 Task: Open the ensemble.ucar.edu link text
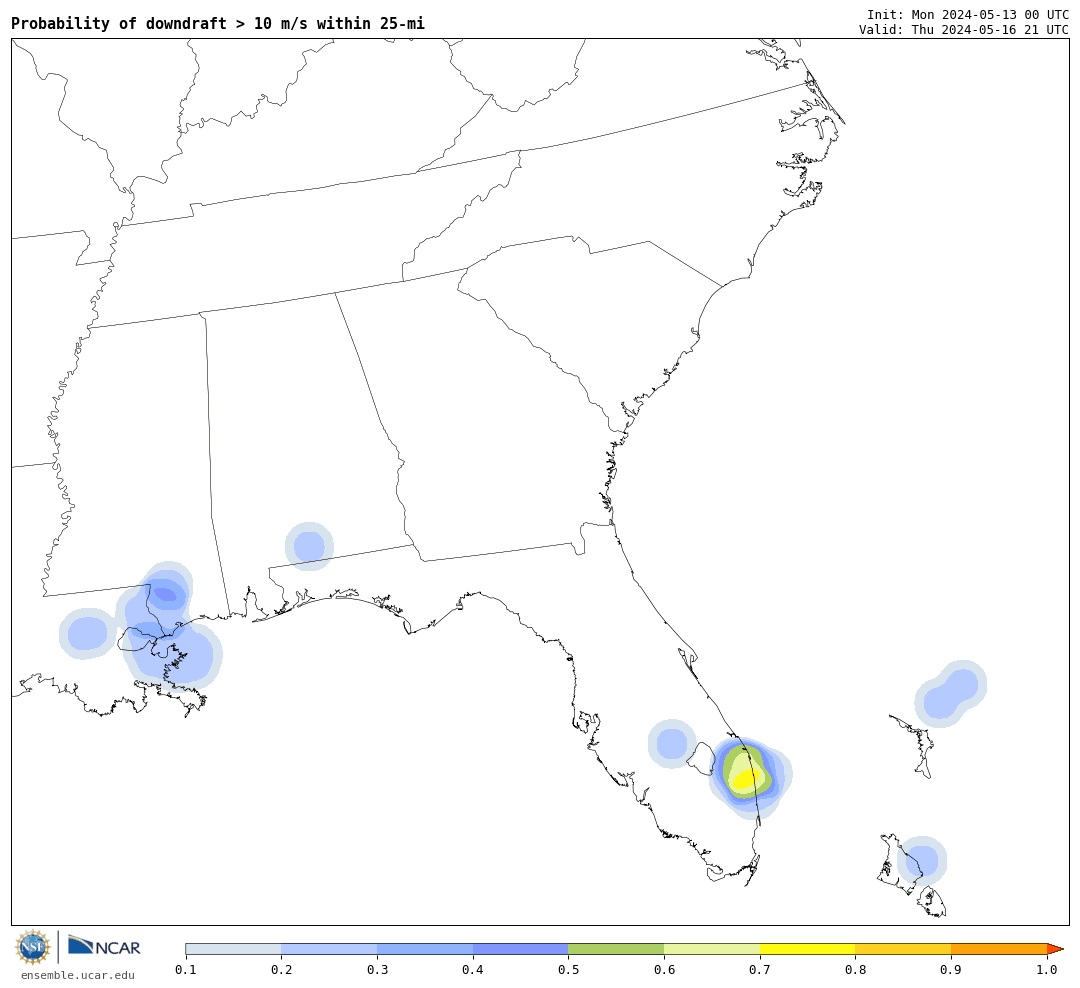click(x=78, y=975)
